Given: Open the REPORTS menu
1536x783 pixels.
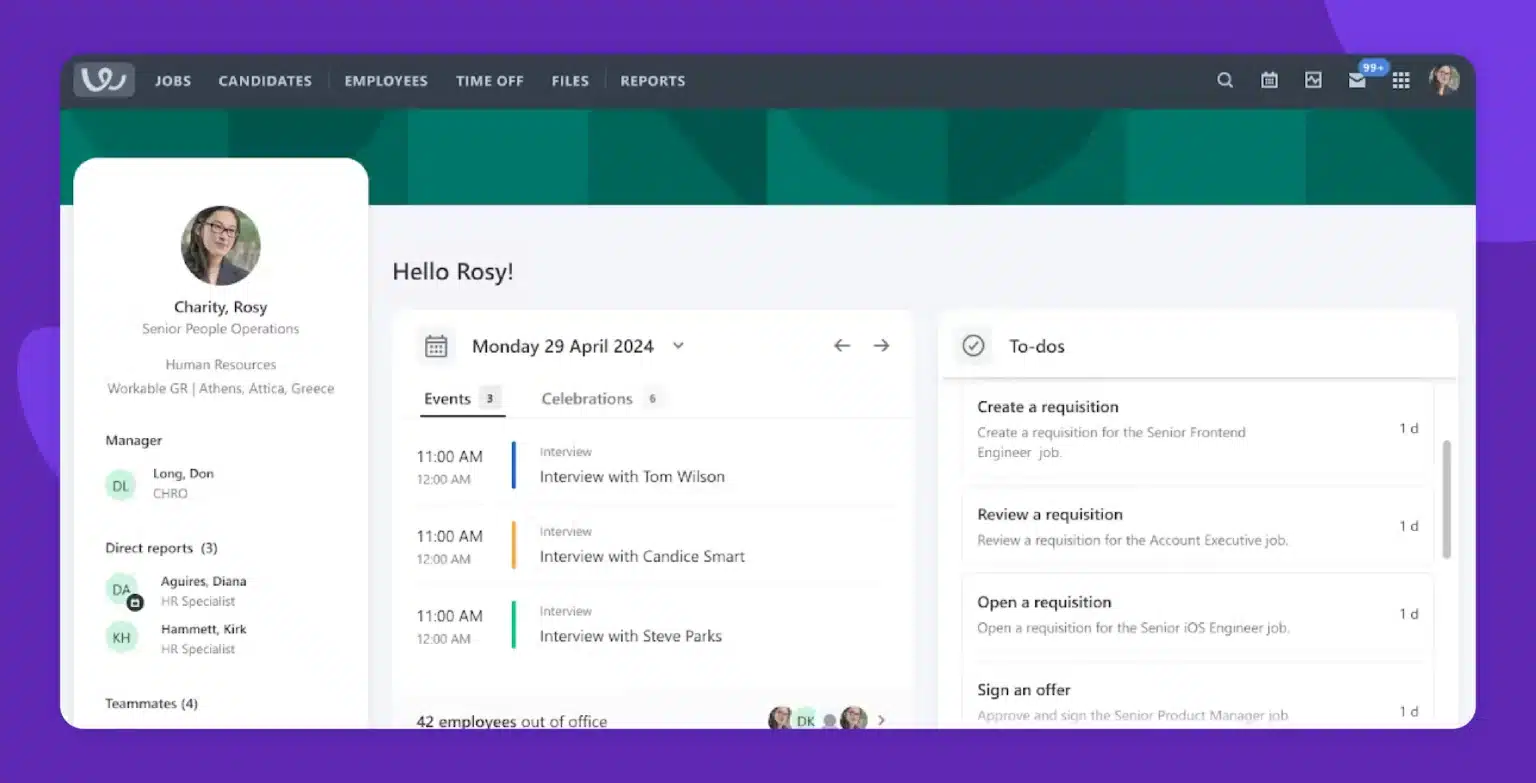Looking at the screenshot, I should click(x=653, y=81).
